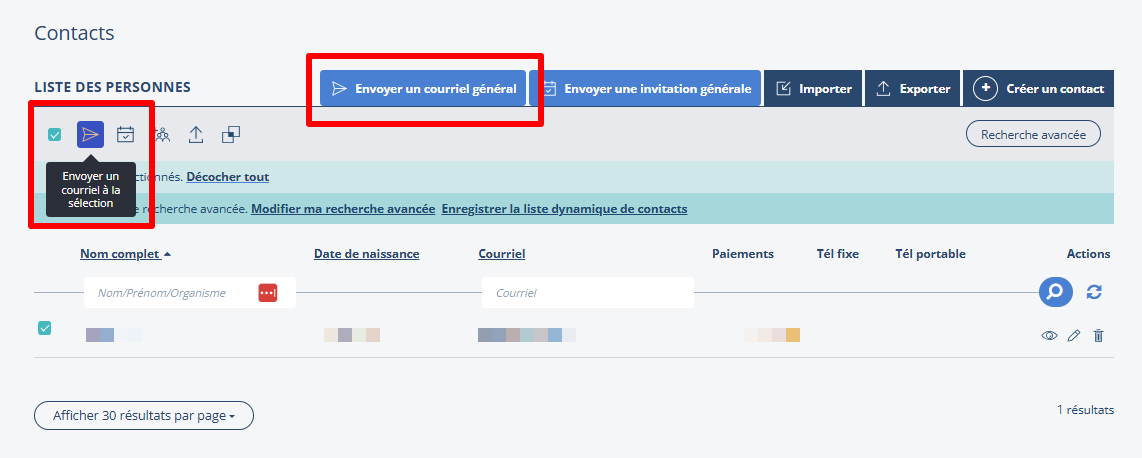Delete the contact with the trash icon
The width and height of the screenshot is (1142, 458).
coord(1098,336)
